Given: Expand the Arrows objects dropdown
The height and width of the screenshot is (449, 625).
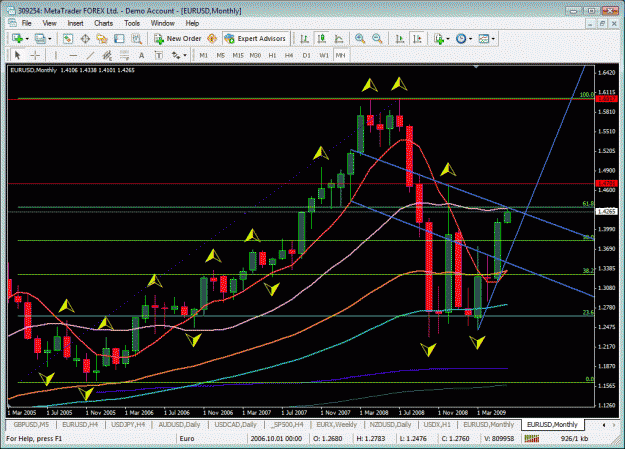Looking at the screenshot, I should (x=185, y=55).
